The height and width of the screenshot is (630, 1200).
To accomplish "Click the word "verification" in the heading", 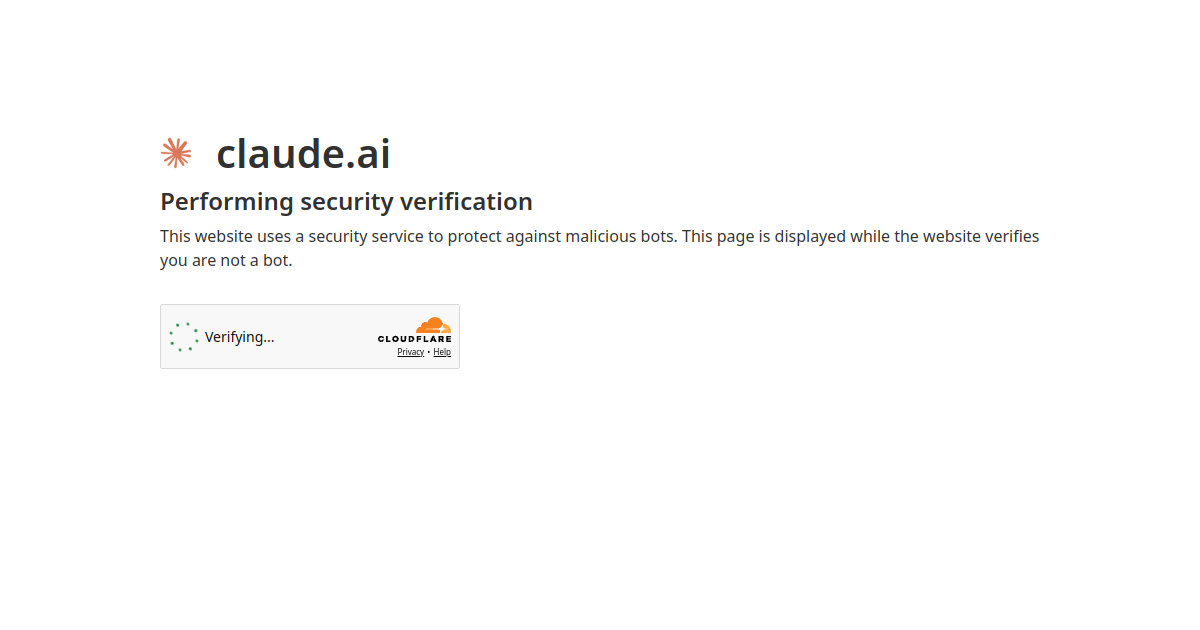I will [x=466, y=202].
